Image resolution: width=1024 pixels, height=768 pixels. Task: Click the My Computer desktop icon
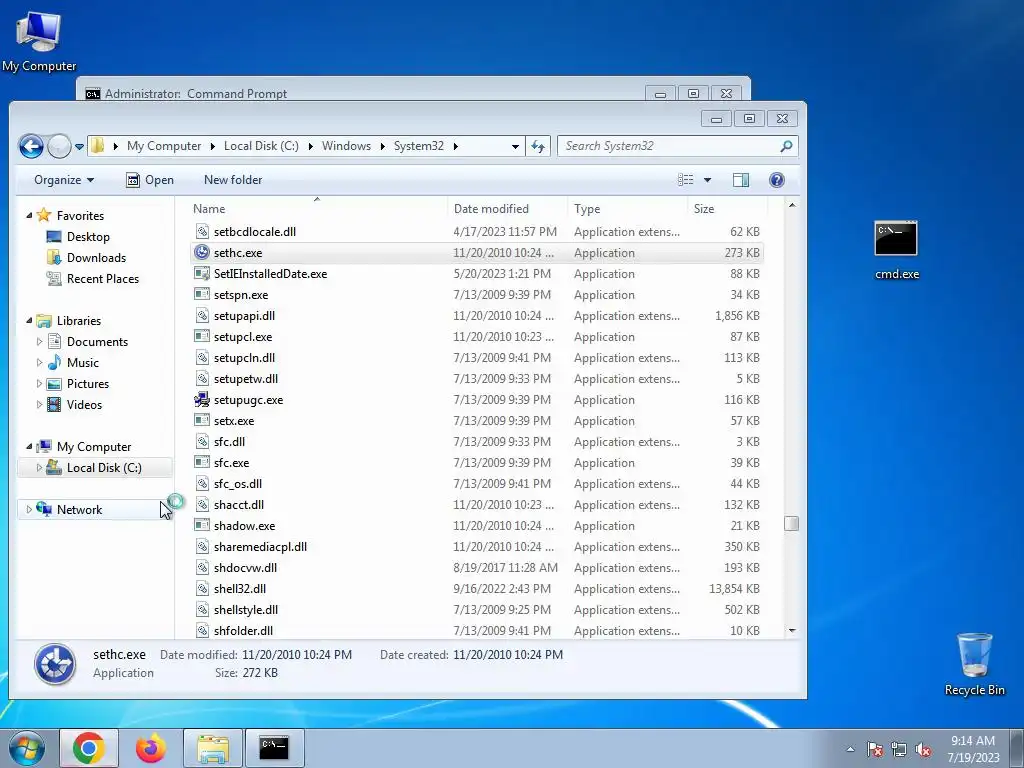point(38,32)
